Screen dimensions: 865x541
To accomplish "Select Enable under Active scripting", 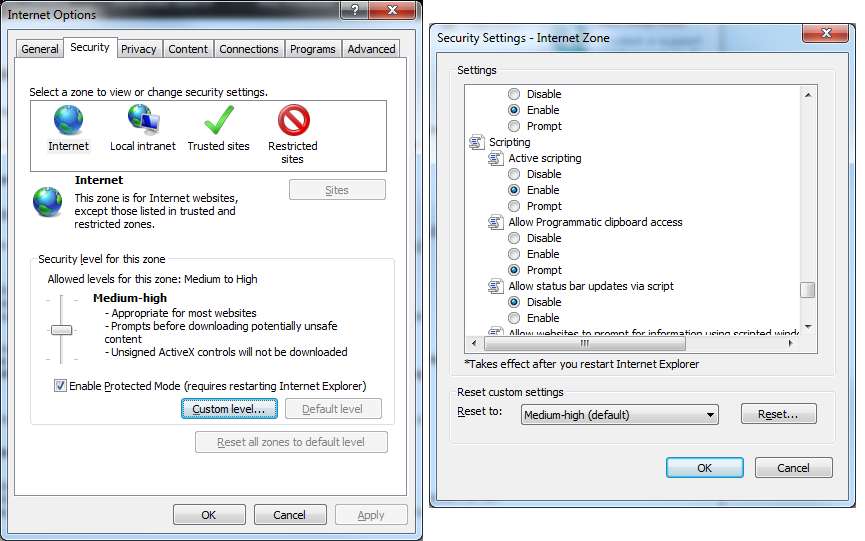I will [514, 190].
